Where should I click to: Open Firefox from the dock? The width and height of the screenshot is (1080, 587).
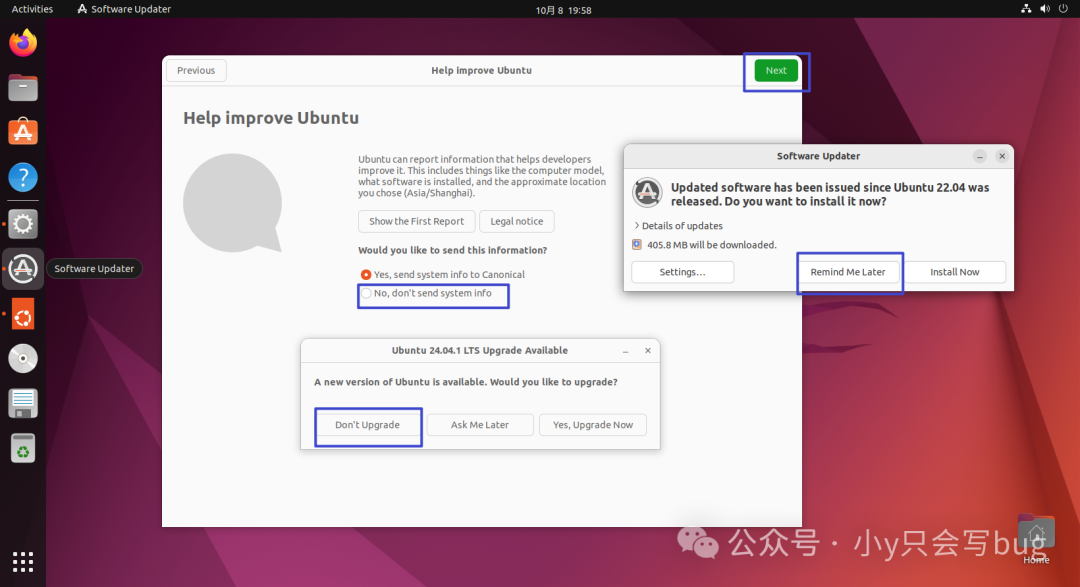22,43
